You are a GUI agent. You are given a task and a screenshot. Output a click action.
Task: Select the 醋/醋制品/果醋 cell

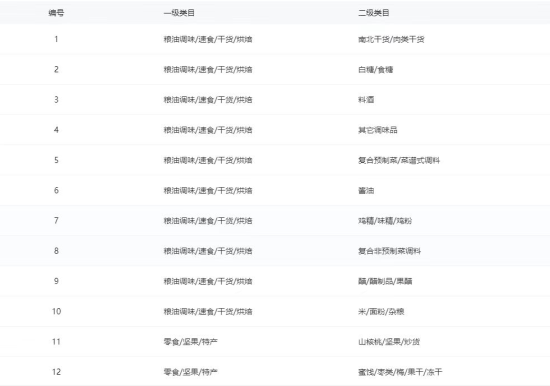[385, 281]
